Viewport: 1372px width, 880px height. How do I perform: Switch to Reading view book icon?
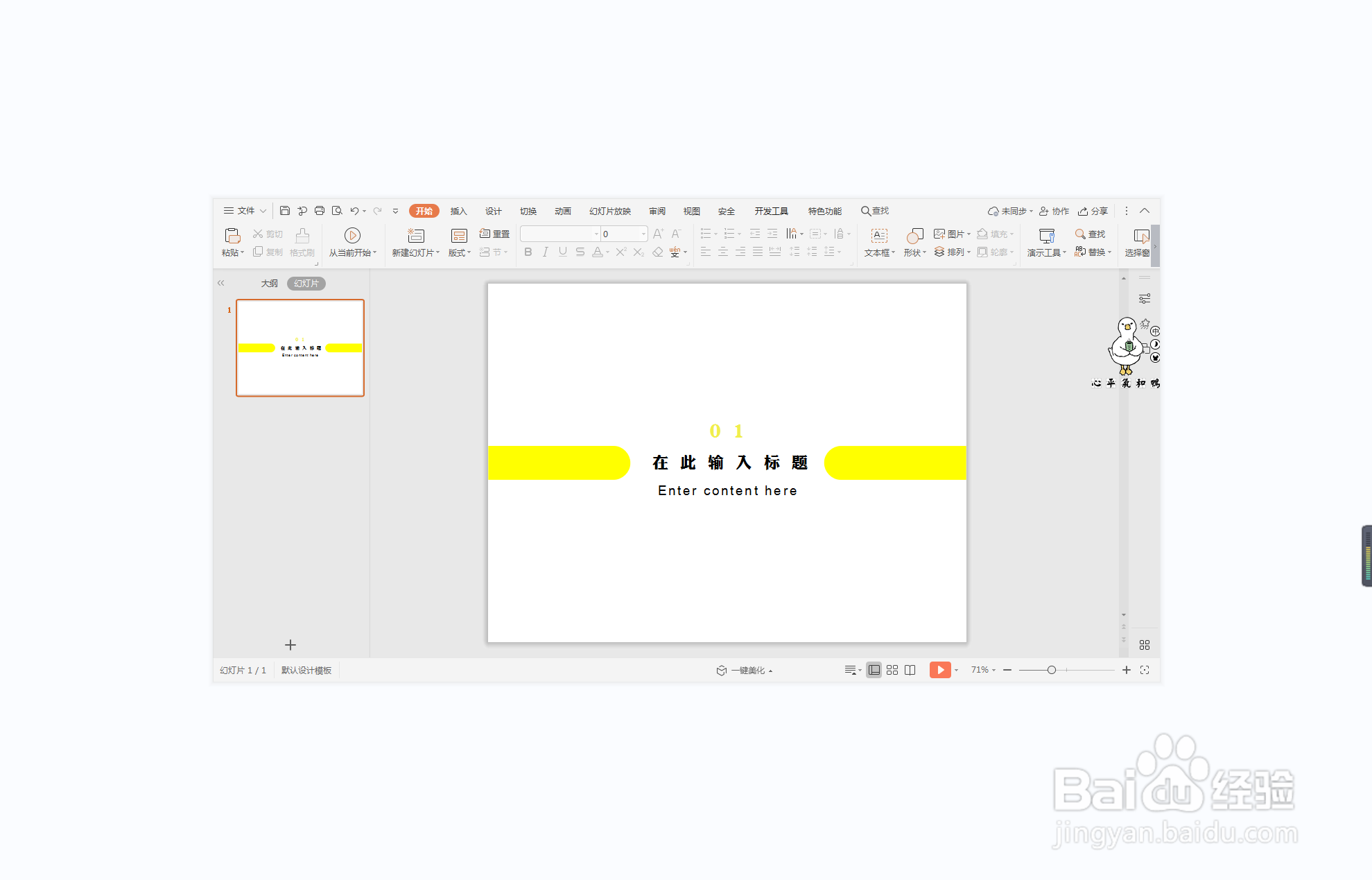[x=910, y=670]
